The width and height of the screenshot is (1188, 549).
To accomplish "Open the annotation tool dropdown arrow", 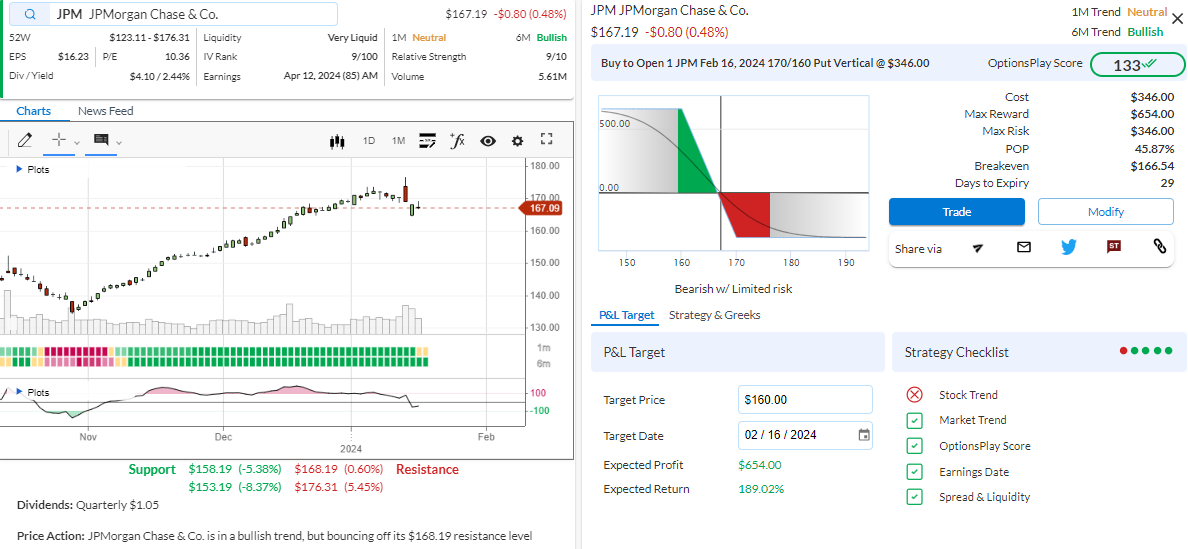I will [x=119, y=142].
